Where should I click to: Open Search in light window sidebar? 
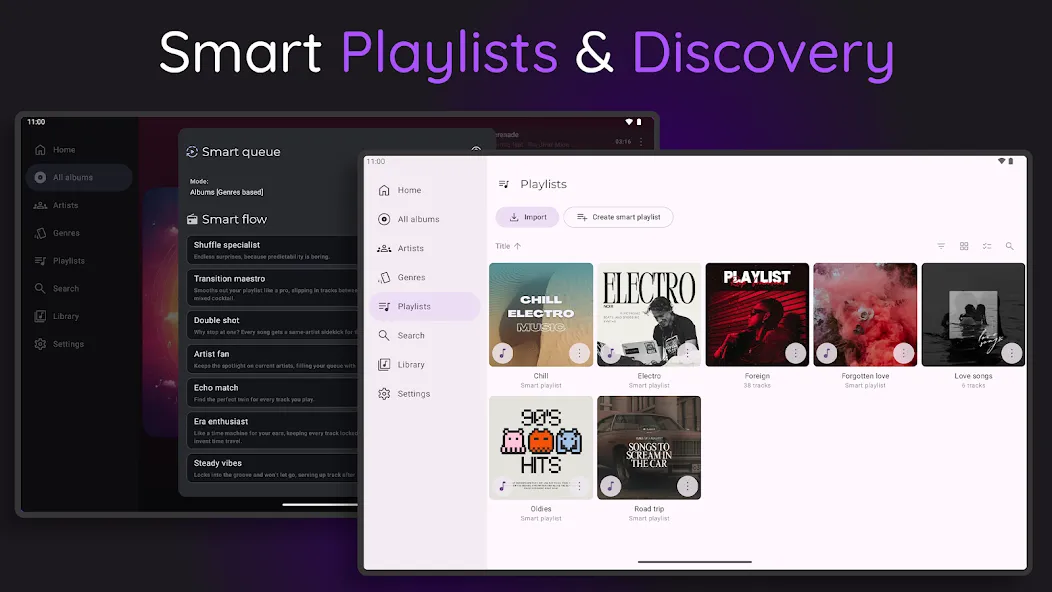click(x=424, y=336)
